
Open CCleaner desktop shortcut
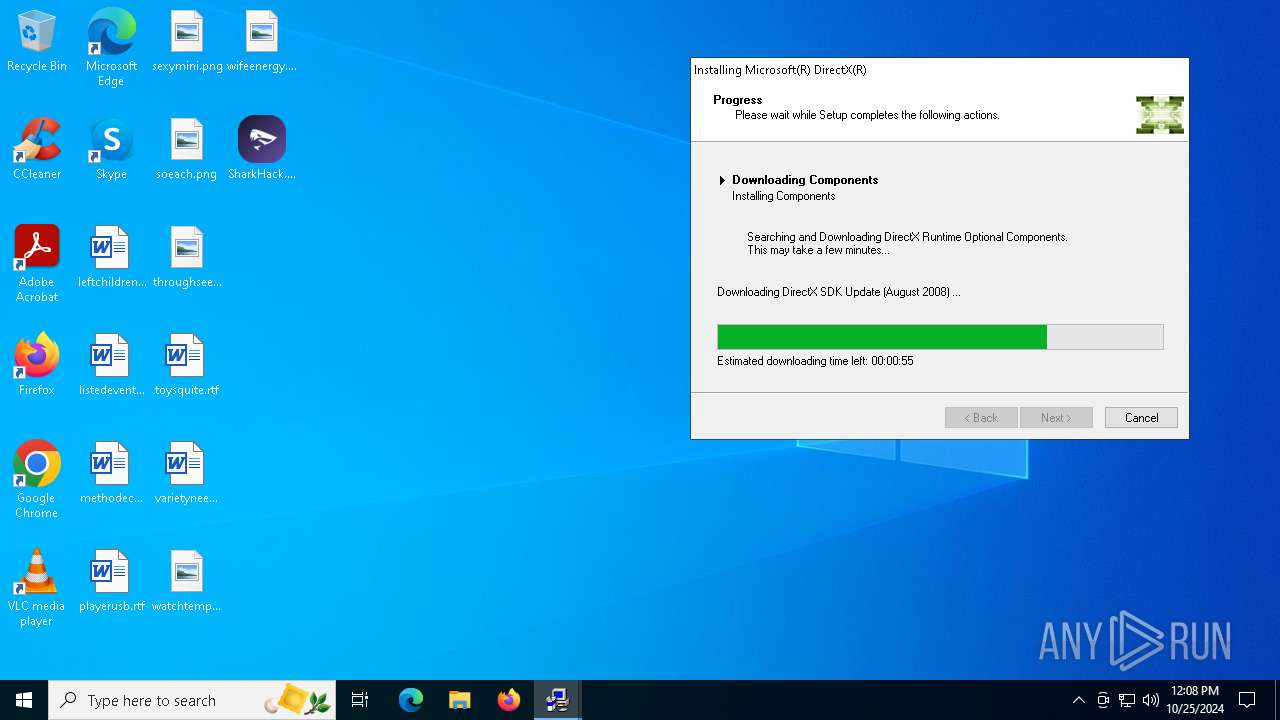tap(37, 148)
